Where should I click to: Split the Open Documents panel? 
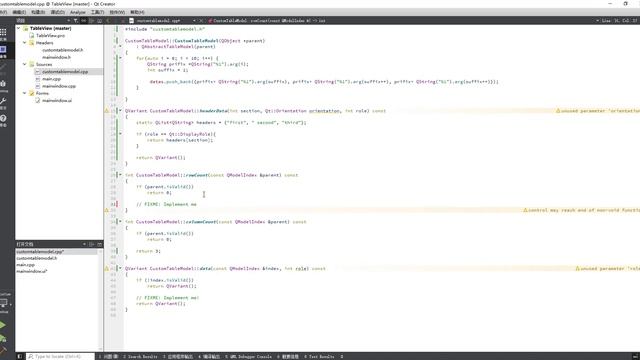point(92,244)
